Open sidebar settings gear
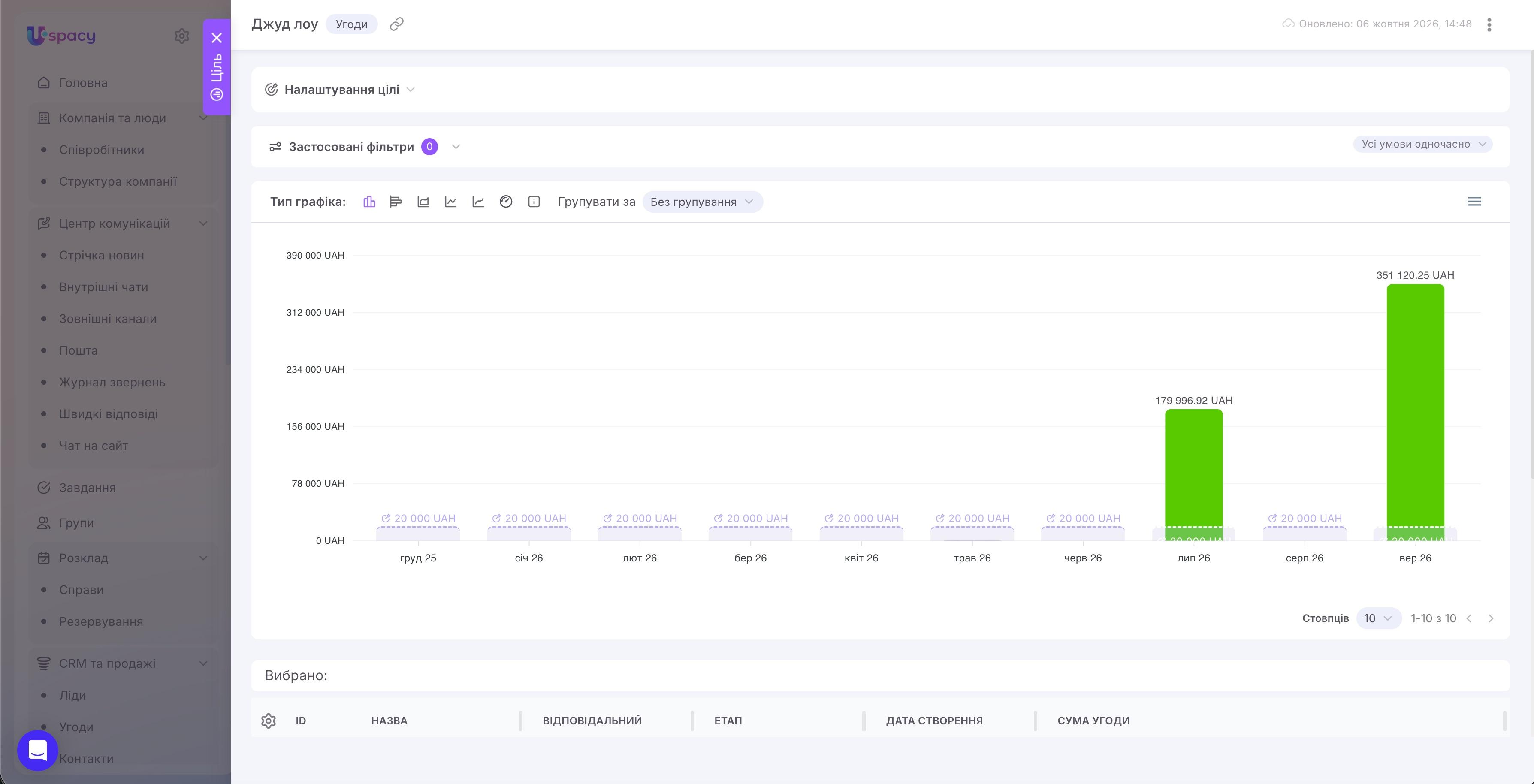 [x=181, y=36]
